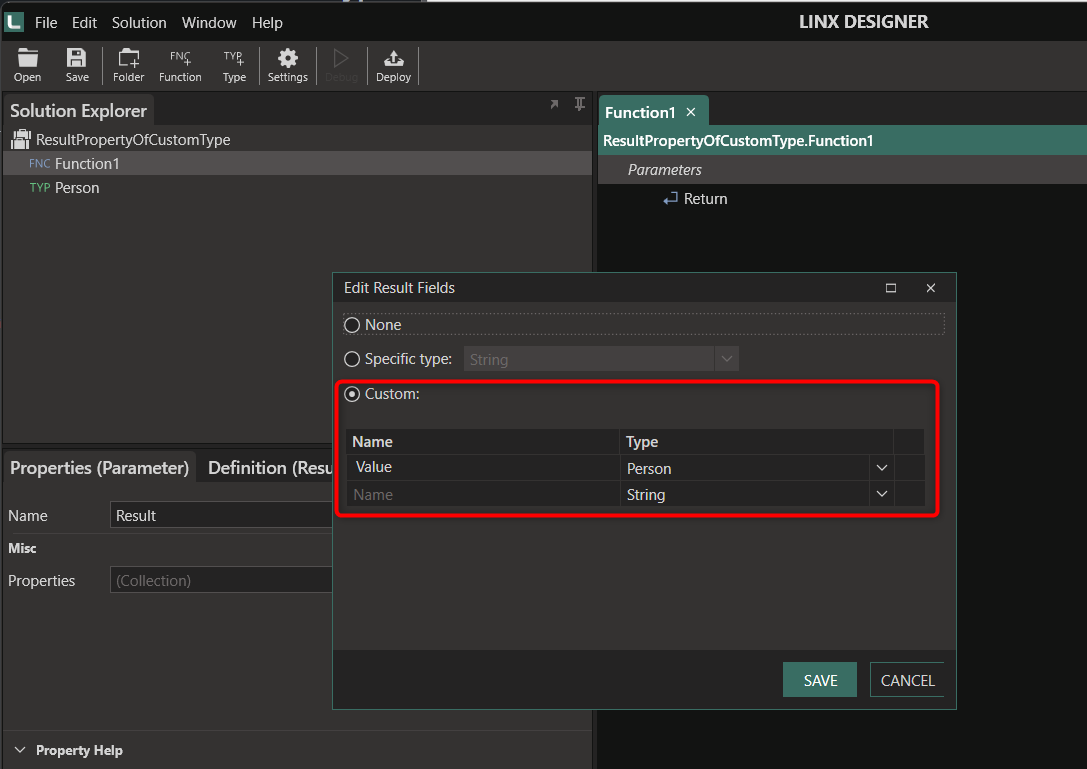Select the Specific type radio option
Screen dimensions: 1087x769
pyautogui.click(x=352, y=359)
